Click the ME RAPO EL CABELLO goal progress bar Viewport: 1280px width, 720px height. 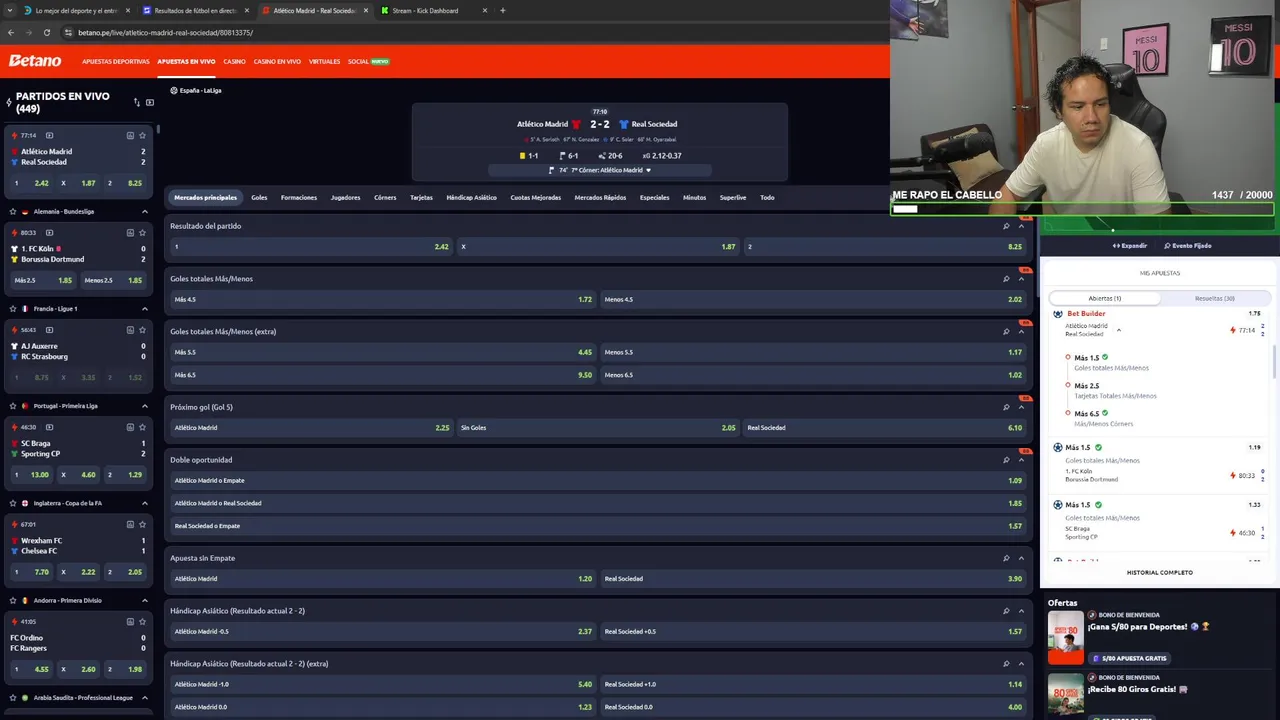click(x=1082, y=209)
